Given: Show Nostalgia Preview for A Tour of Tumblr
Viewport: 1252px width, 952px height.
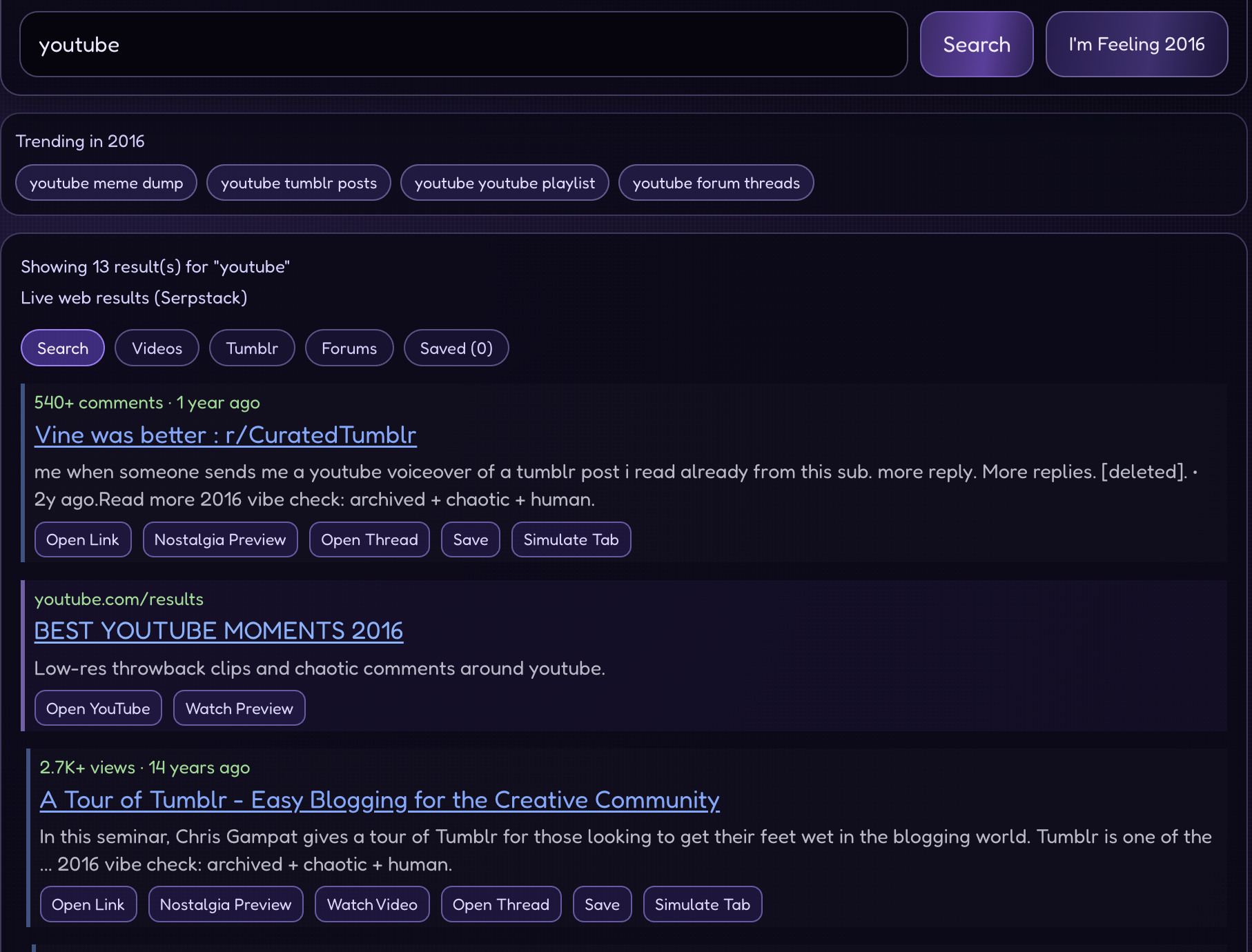Looking at the screenshot, I should [x=226, y=904].
